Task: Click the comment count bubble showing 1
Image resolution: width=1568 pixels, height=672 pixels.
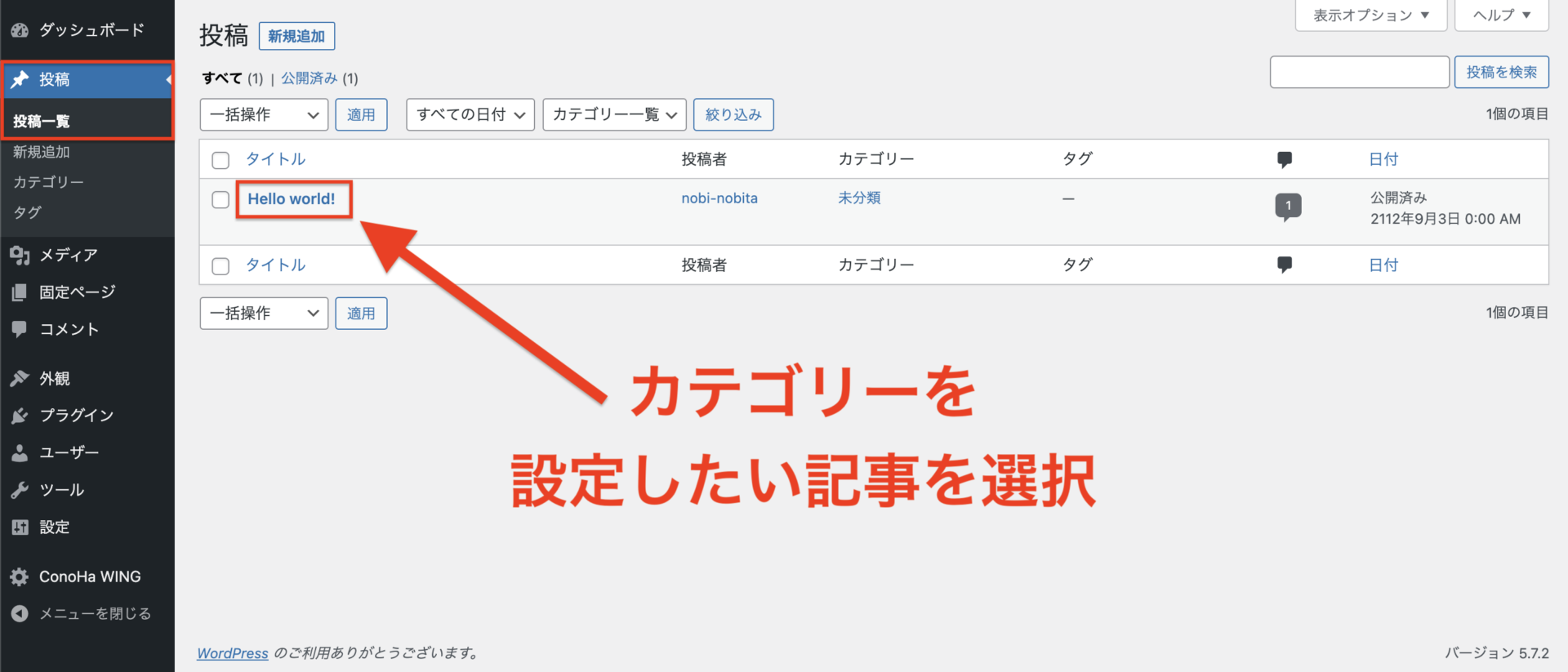Action: pyautogui.click(x=1288, y=206)
